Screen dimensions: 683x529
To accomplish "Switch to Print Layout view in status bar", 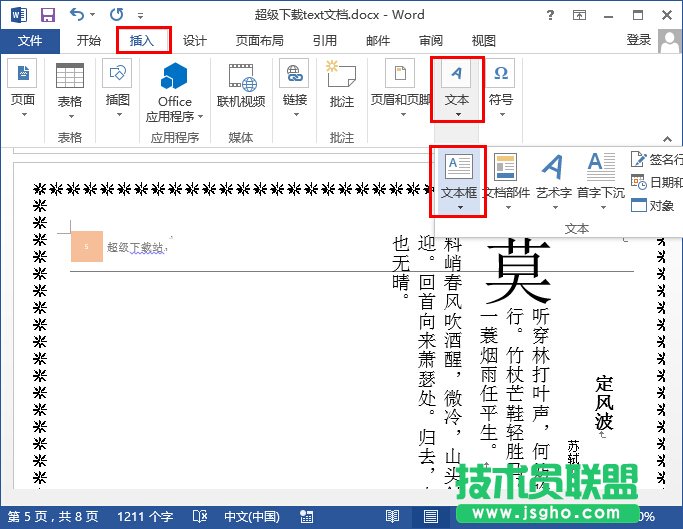I will coord(430,517).
